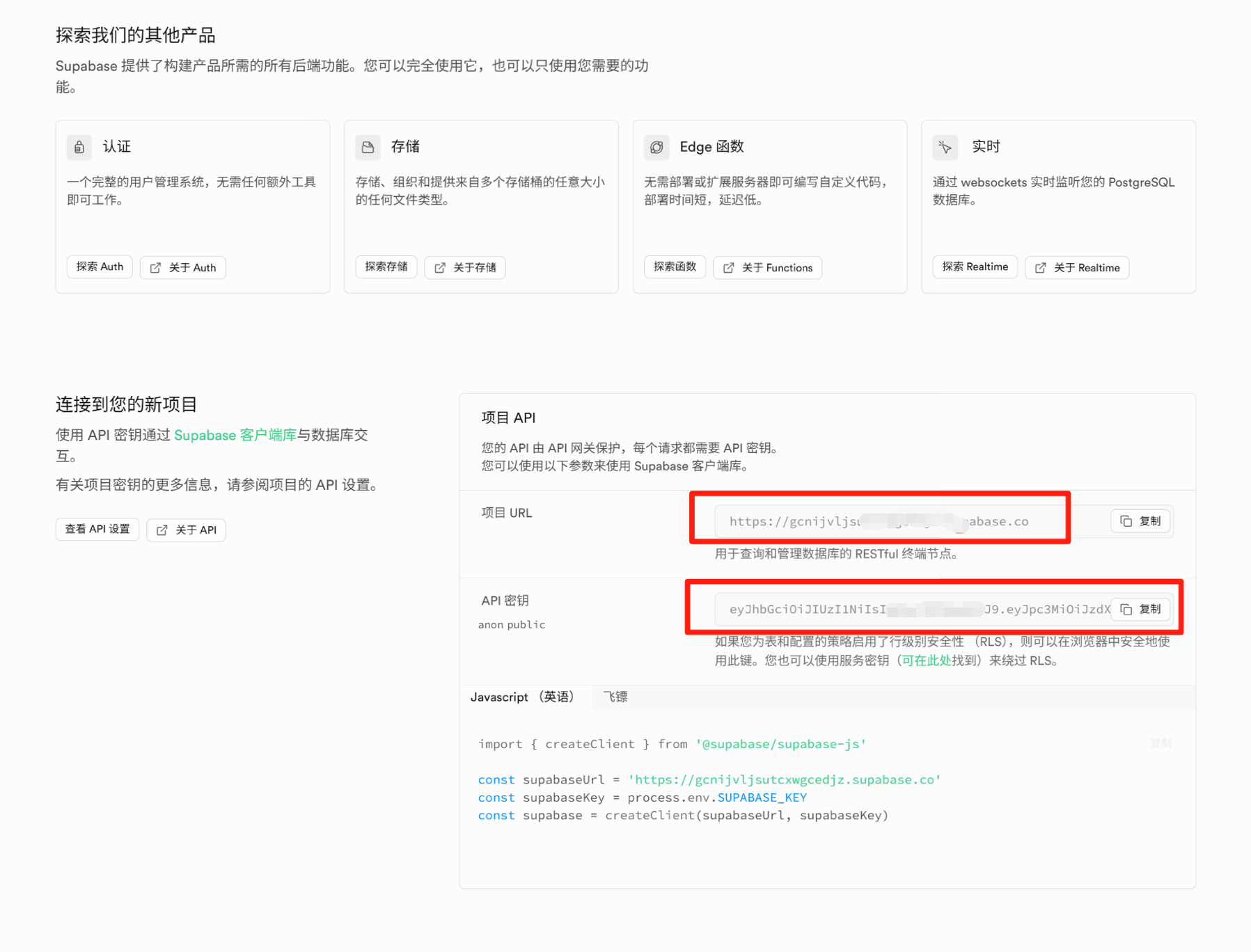Click the copy icon beside 项目 URL
The image size is (1251, 952).
[x=1126, y=521]
